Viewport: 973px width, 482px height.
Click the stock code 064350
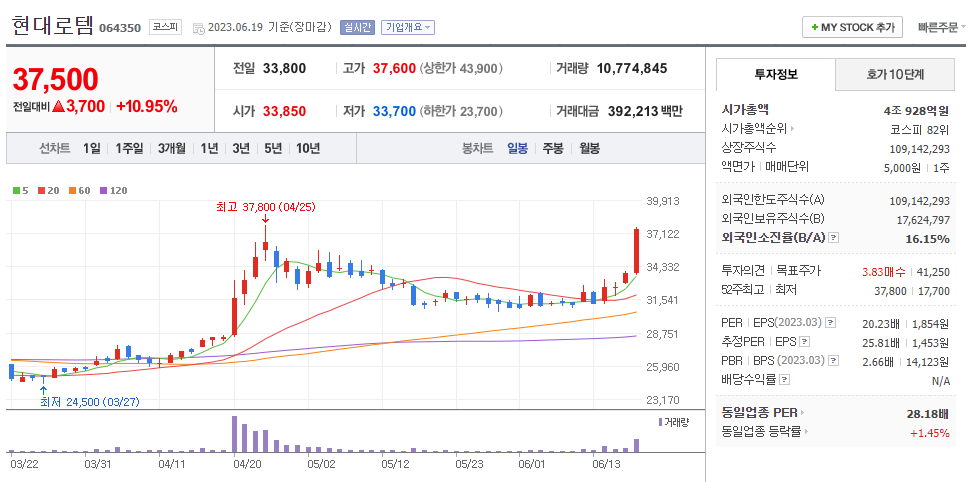pyautogui.click(x=120, y=28)
